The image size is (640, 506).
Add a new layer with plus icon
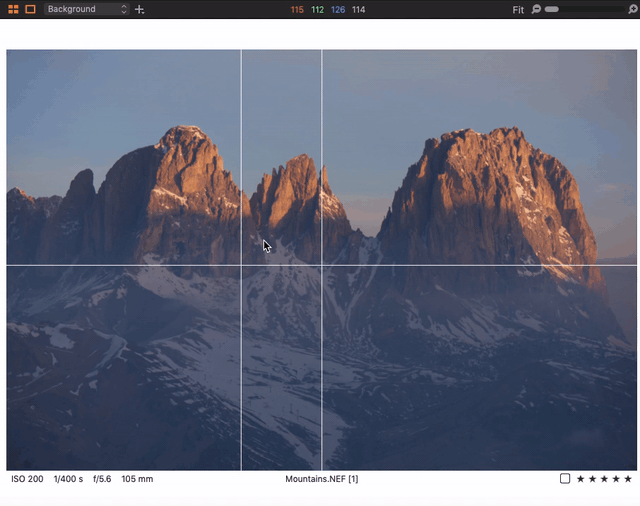coord(140,9)
